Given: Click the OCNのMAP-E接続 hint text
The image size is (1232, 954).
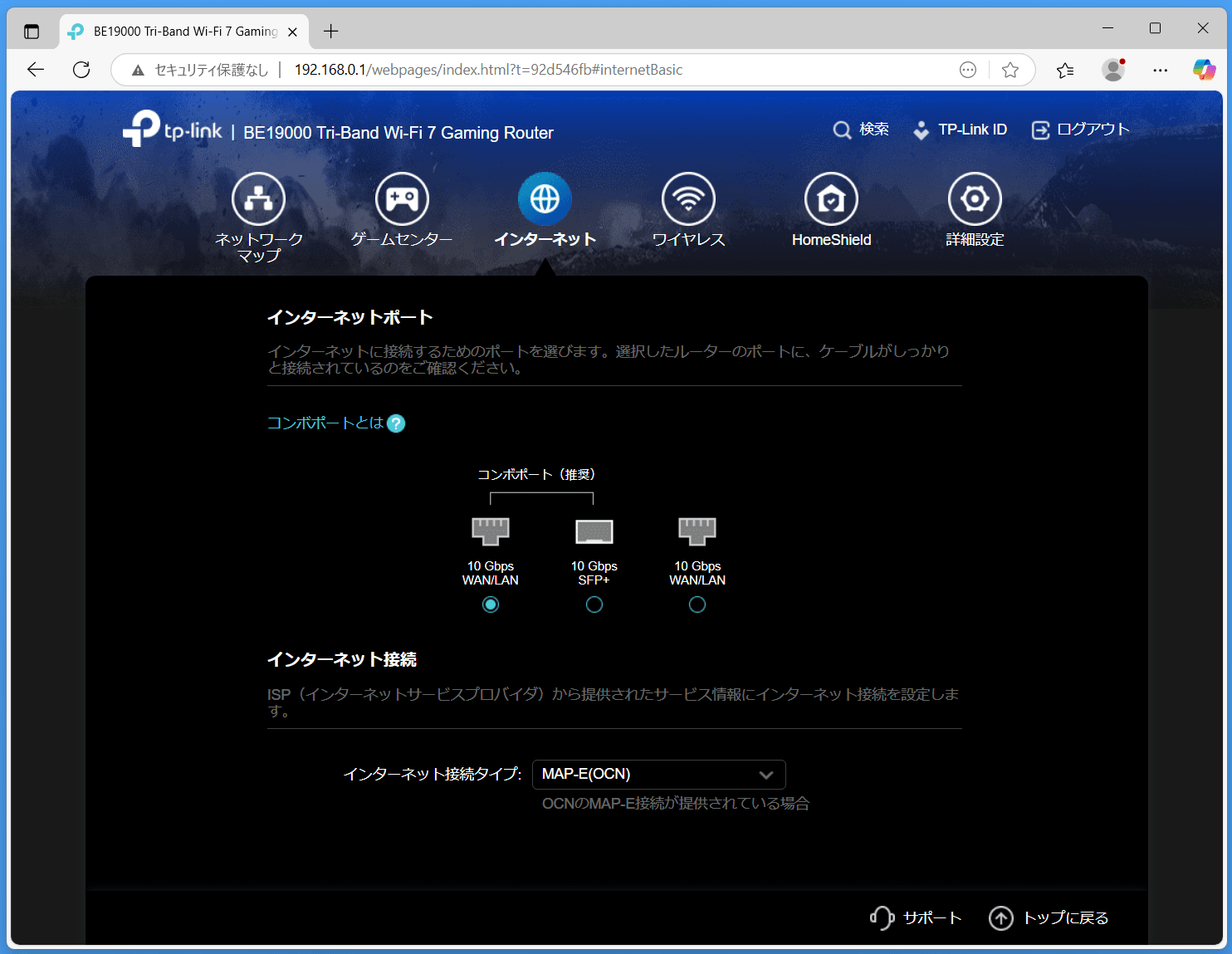Looking at the screenshot, I should click(x=676, y=803).
